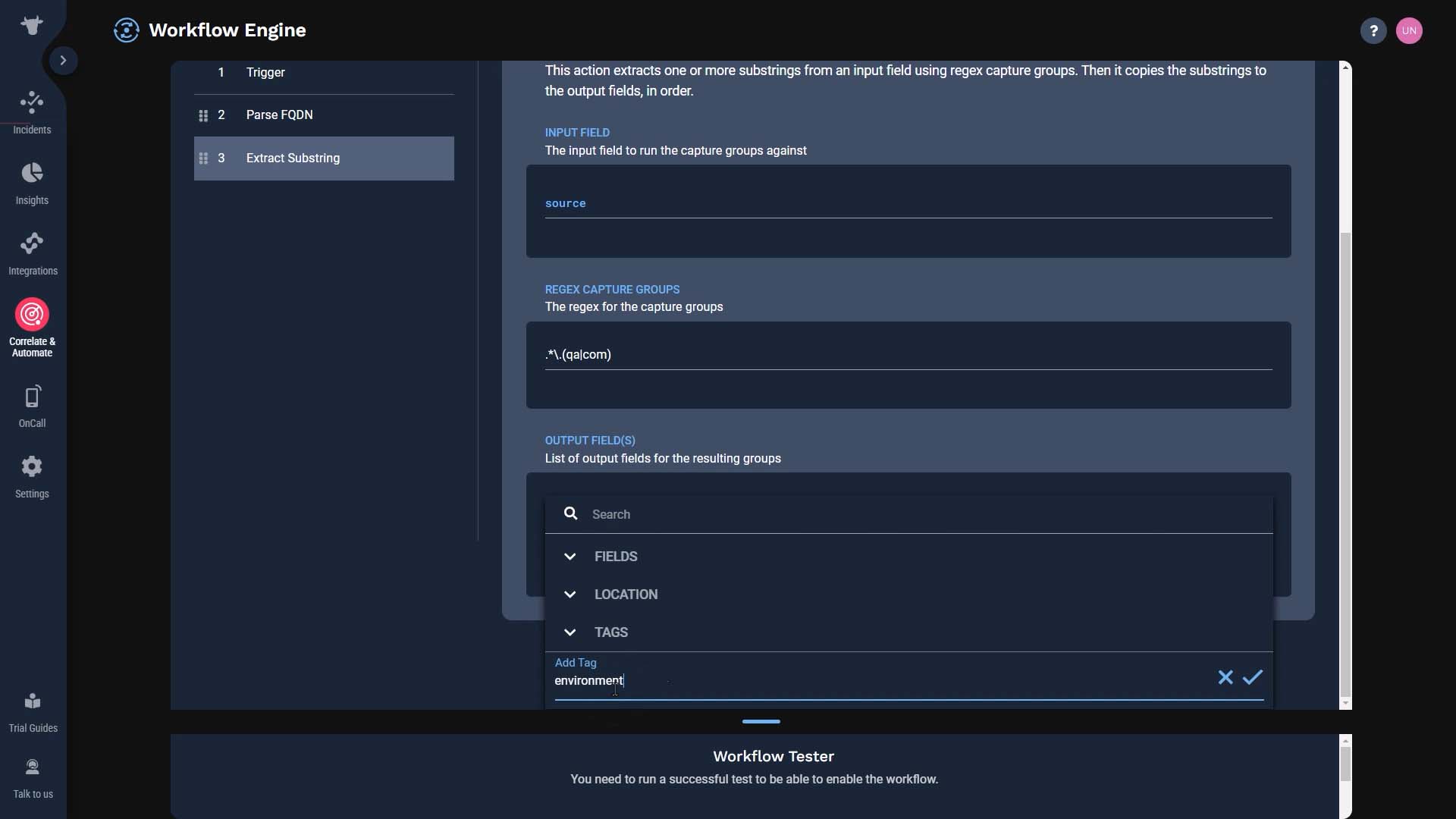Open Trial Guides
The width and height of the screenshot is (1456, 819).
(x=33, y=713)
